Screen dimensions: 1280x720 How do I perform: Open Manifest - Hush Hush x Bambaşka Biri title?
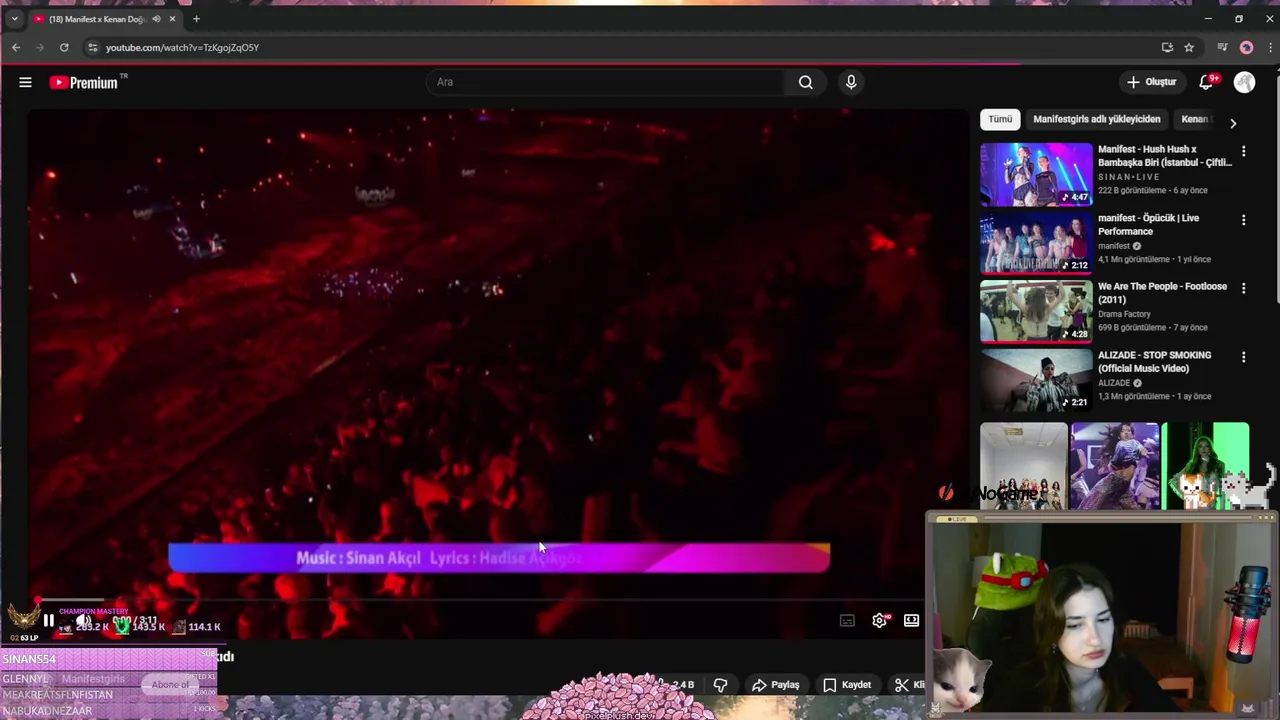coord(1165,156)
